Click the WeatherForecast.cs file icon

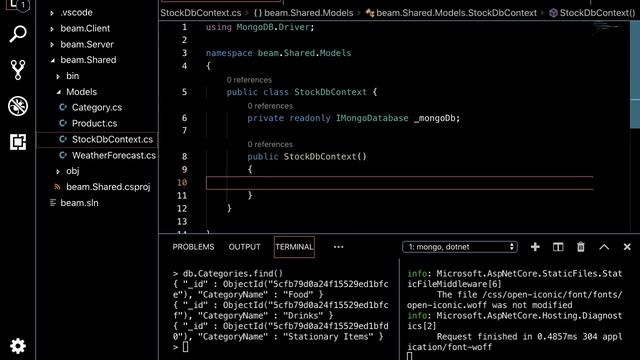coord(62,155)
